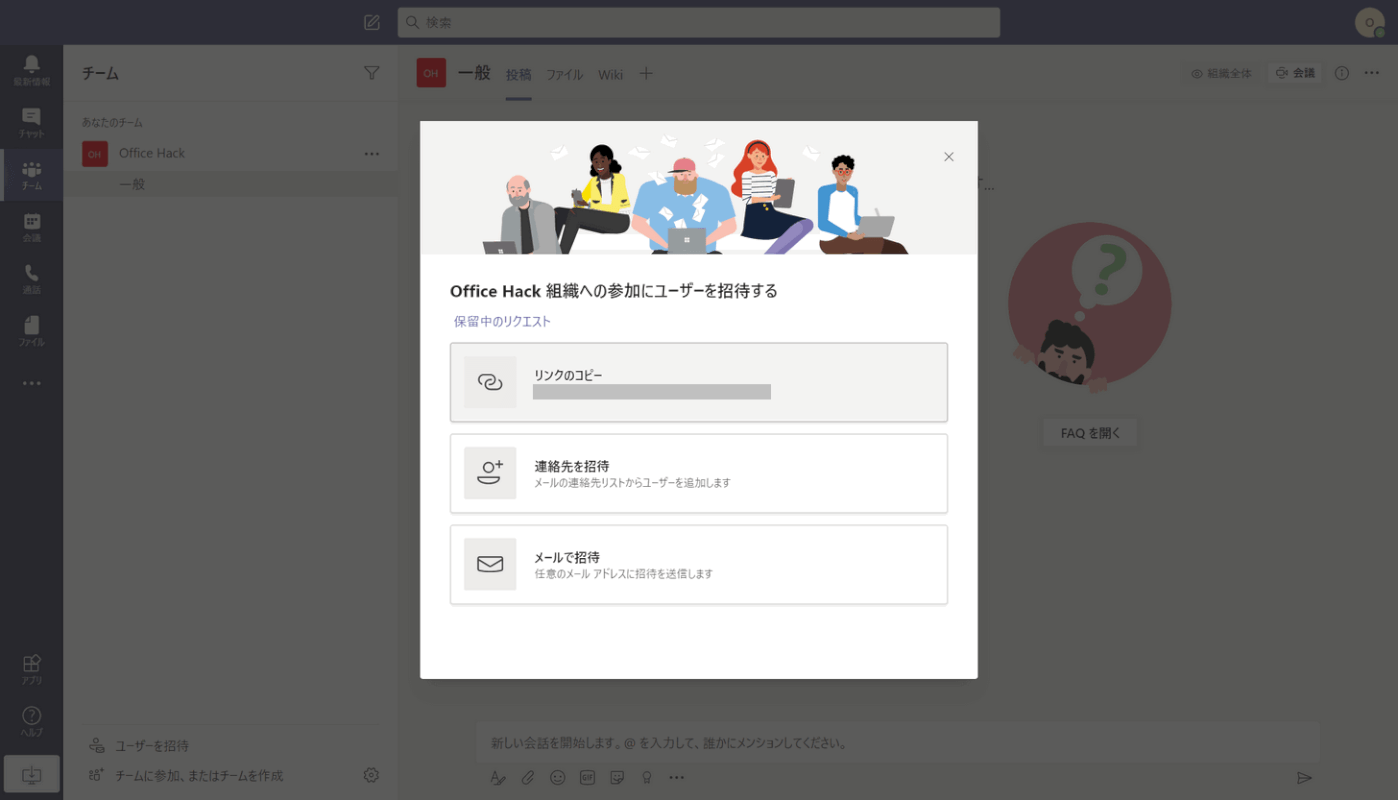
Task: Start a new chat with compose icon
Action: point(372,22)
